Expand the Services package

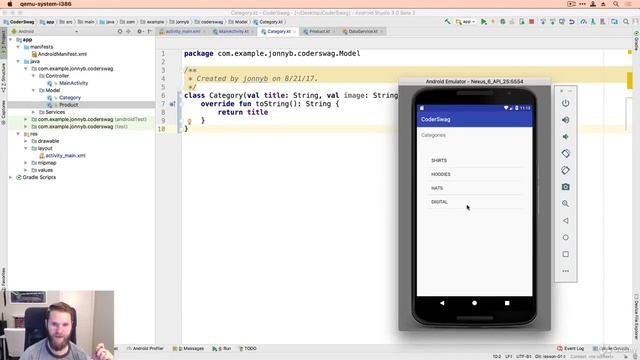(33, 112)
